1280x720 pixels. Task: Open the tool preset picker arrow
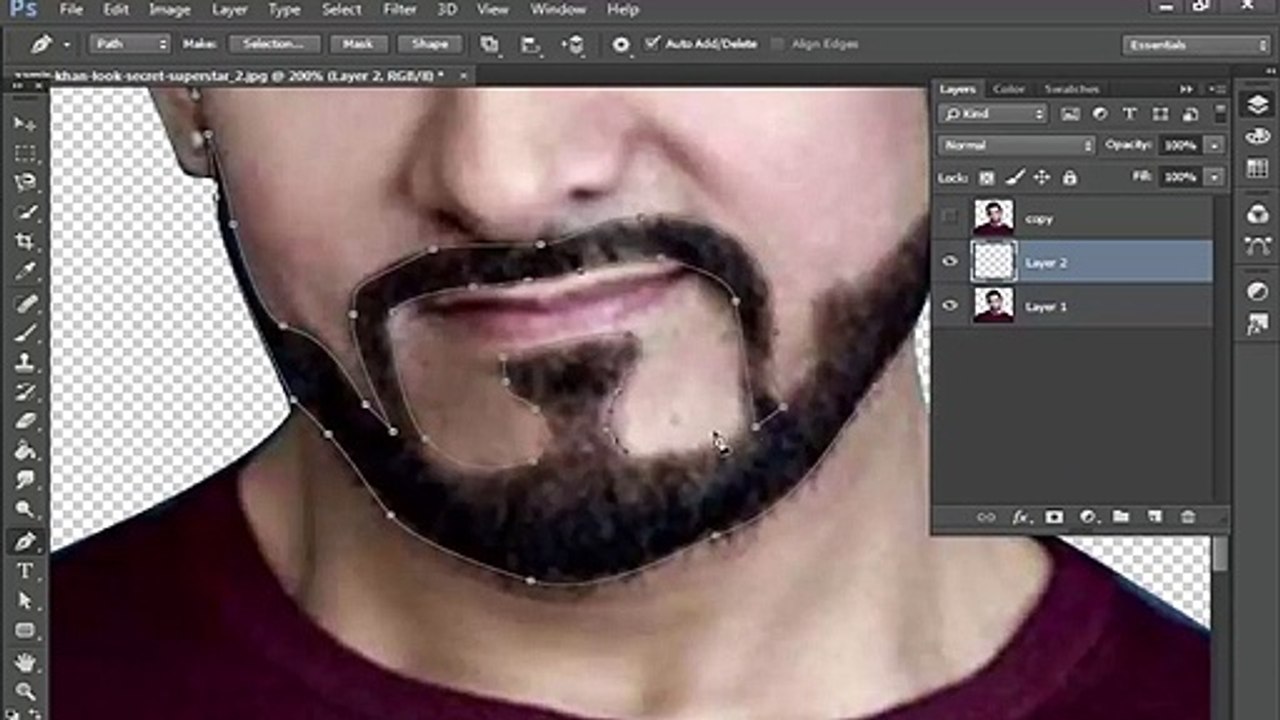67,44
